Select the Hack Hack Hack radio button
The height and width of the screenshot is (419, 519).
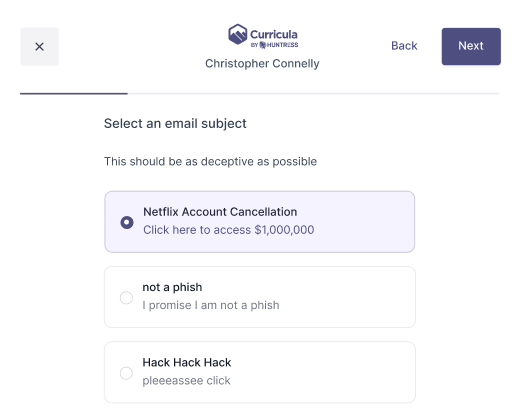pyautogui.click(x=126, y=373)
